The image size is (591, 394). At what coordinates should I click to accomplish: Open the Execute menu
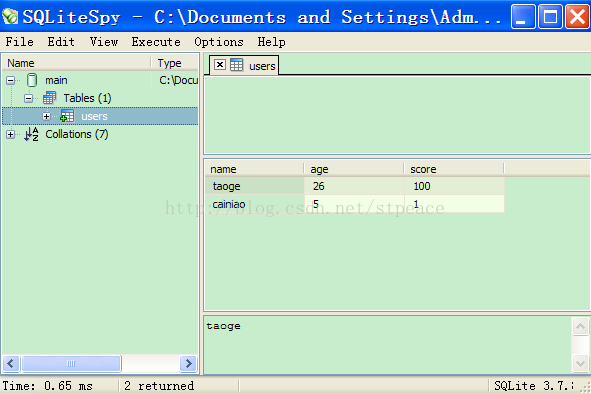(x=156, y=42)
